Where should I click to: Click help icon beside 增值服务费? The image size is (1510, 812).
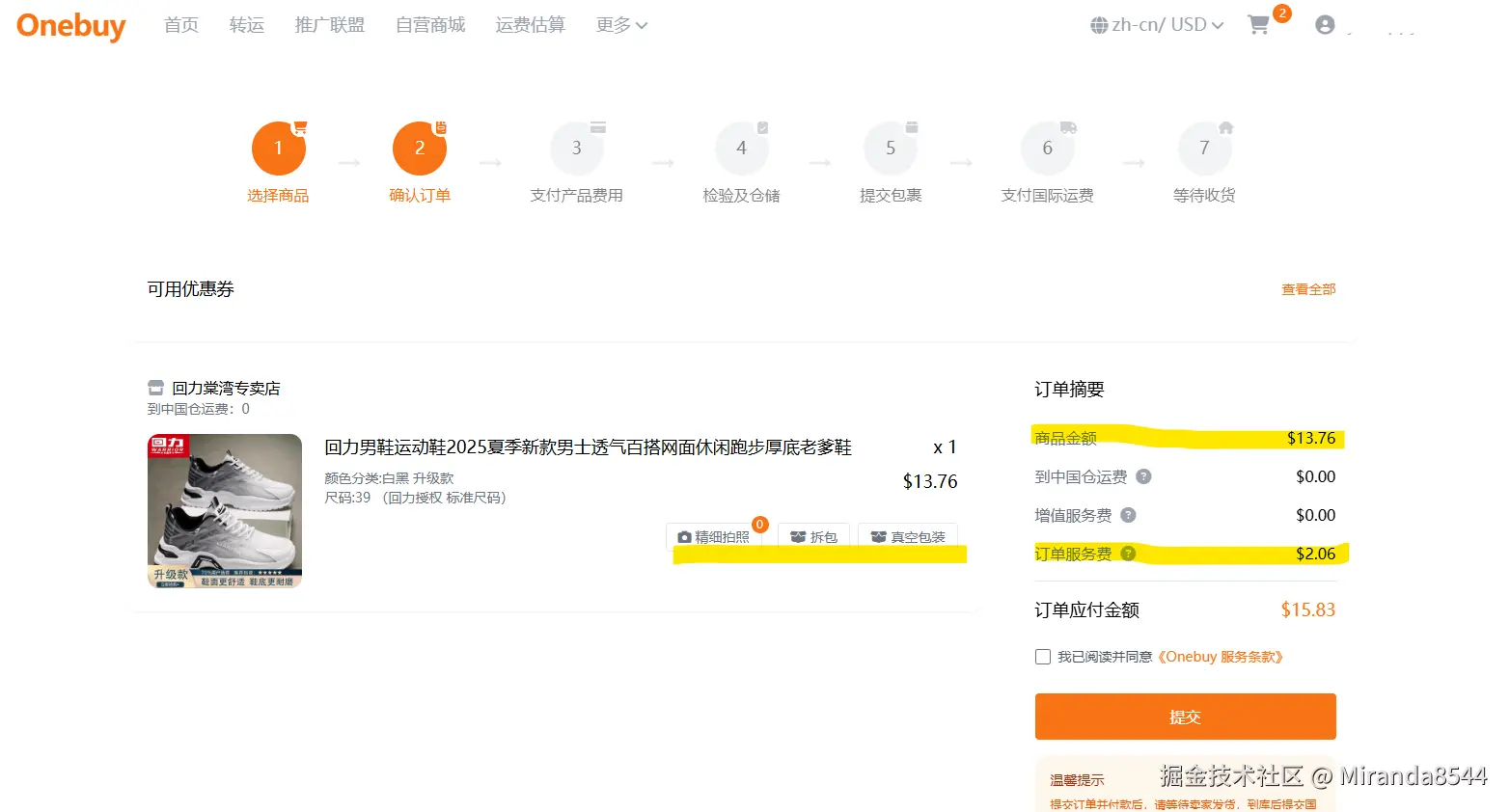(1128, 515)
